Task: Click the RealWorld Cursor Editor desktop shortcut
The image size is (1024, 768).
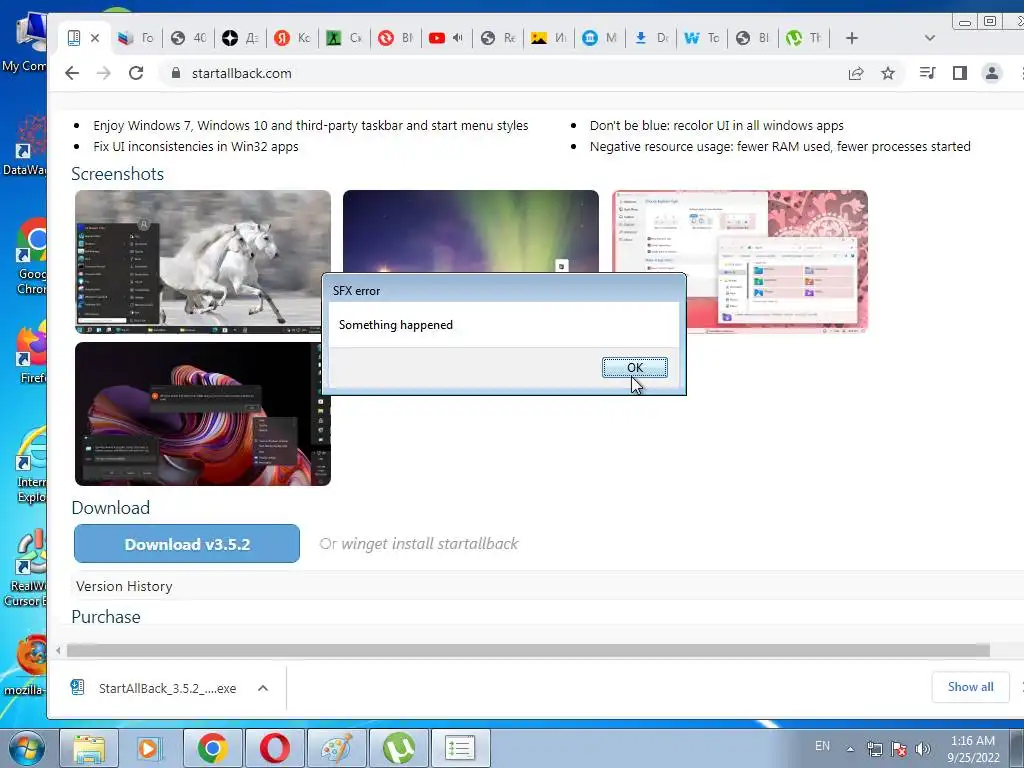Action: pos(26,568)
